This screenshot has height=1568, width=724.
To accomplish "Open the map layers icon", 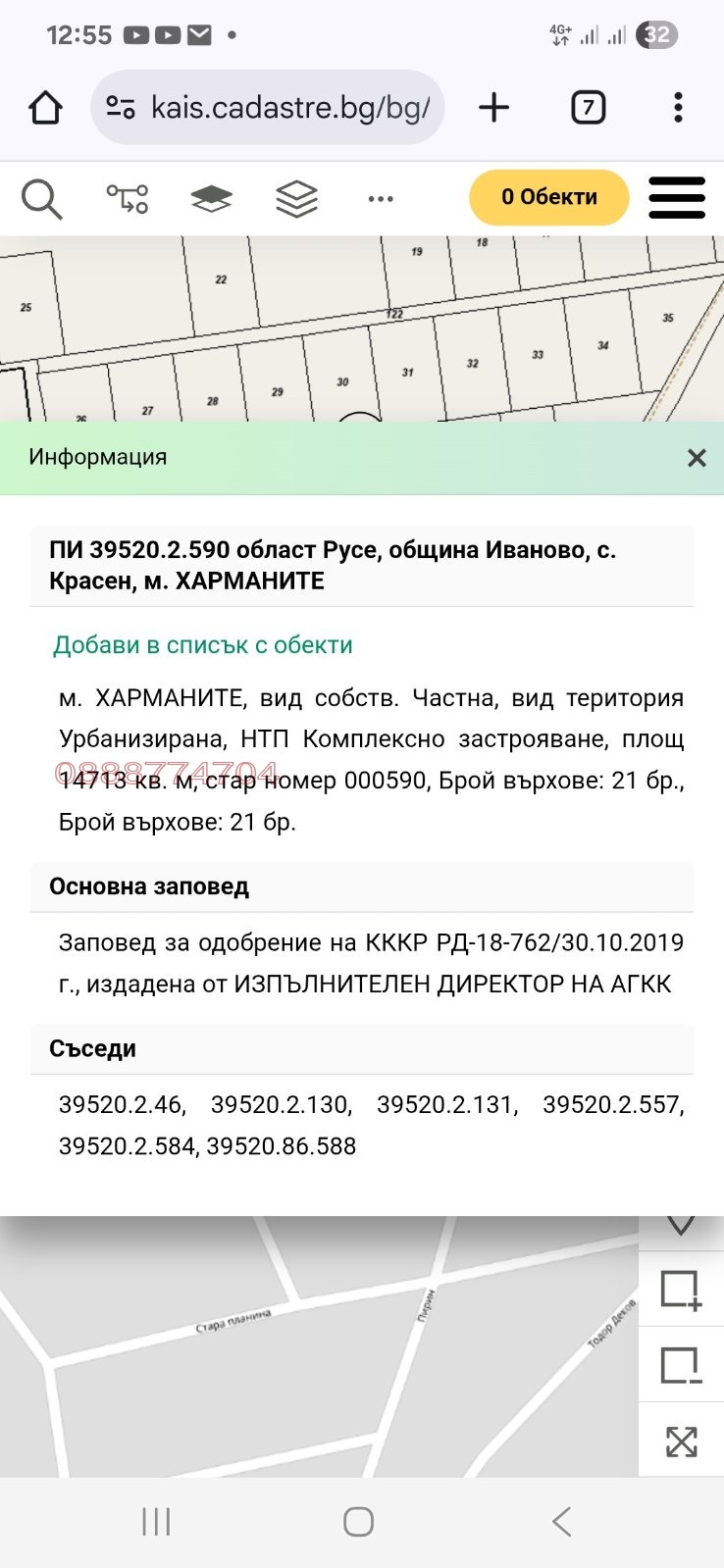I will (x=210, y=198).
